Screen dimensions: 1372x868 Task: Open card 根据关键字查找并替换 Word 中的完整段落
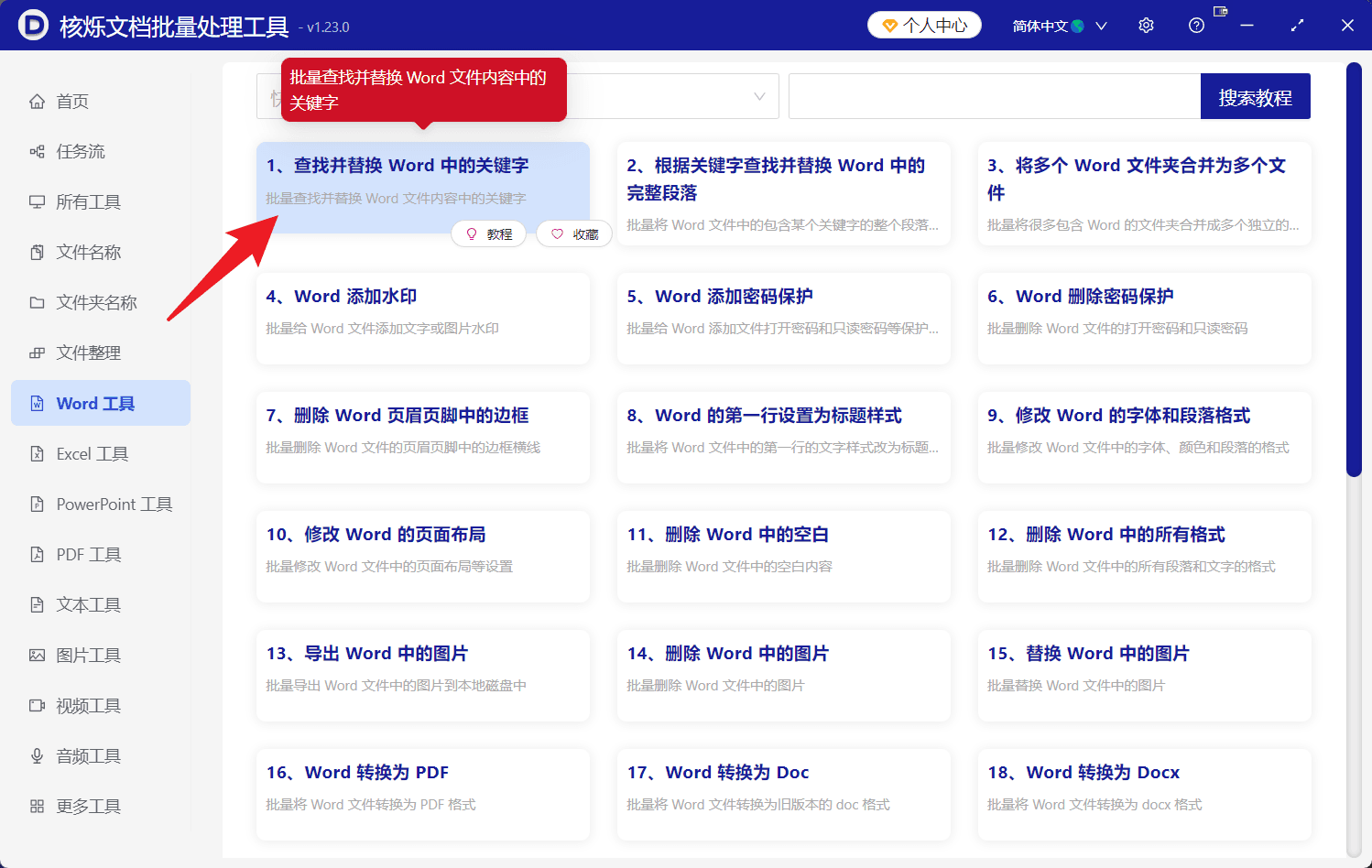point(784,193)
